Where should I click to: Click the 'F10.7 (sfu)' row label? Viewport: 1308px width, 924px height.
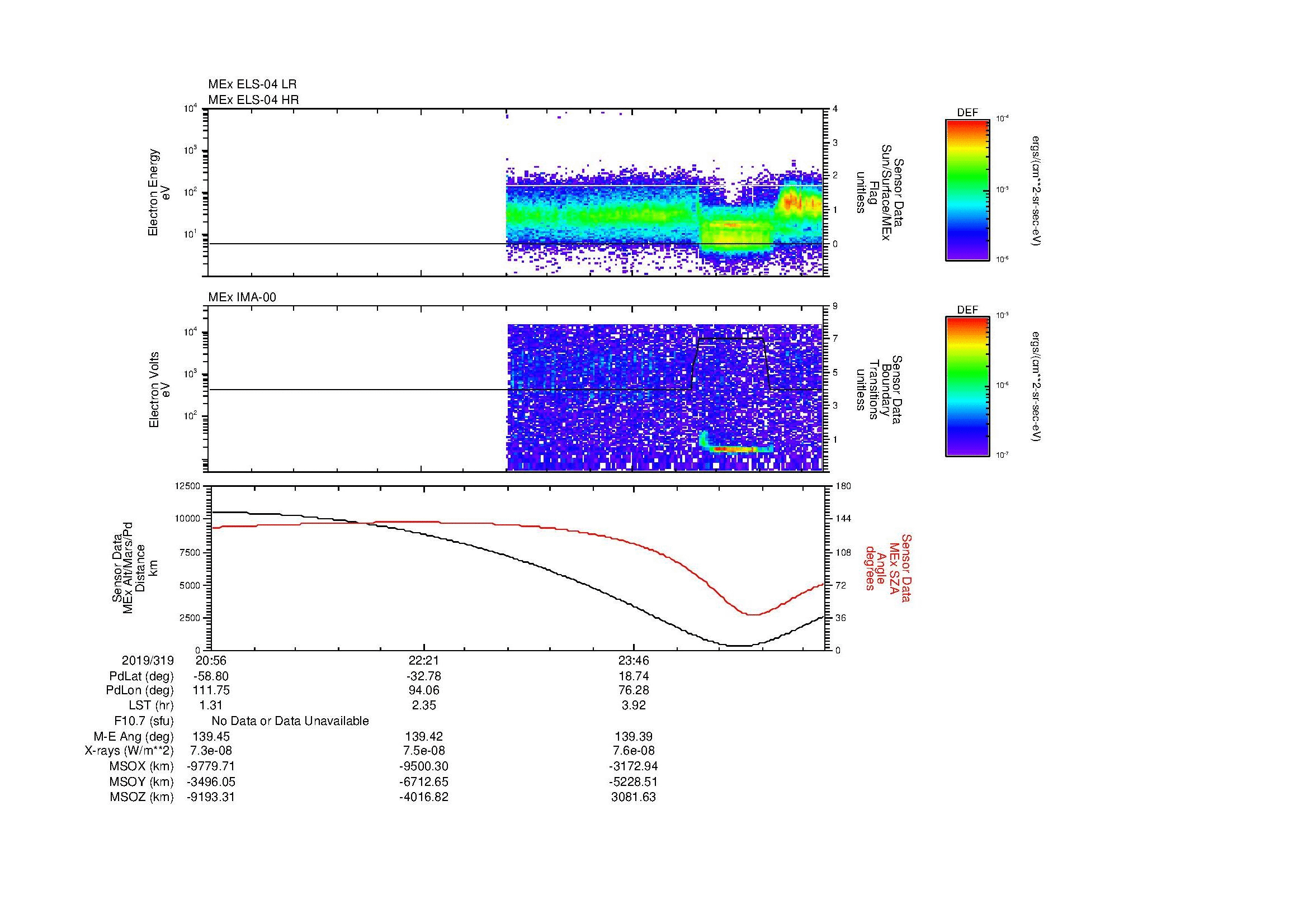[x=144, y=721]
